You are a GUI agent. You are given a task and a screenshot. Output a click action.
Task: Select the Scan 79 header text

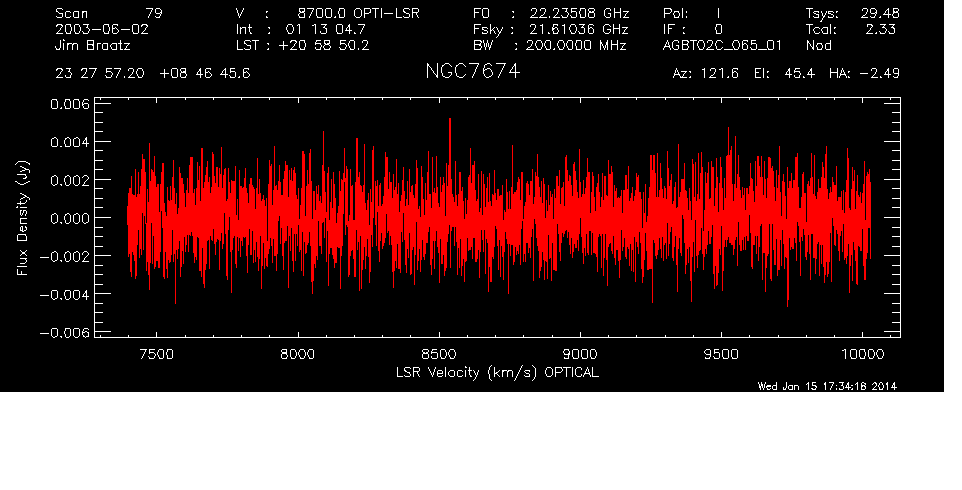click(110, 13)
